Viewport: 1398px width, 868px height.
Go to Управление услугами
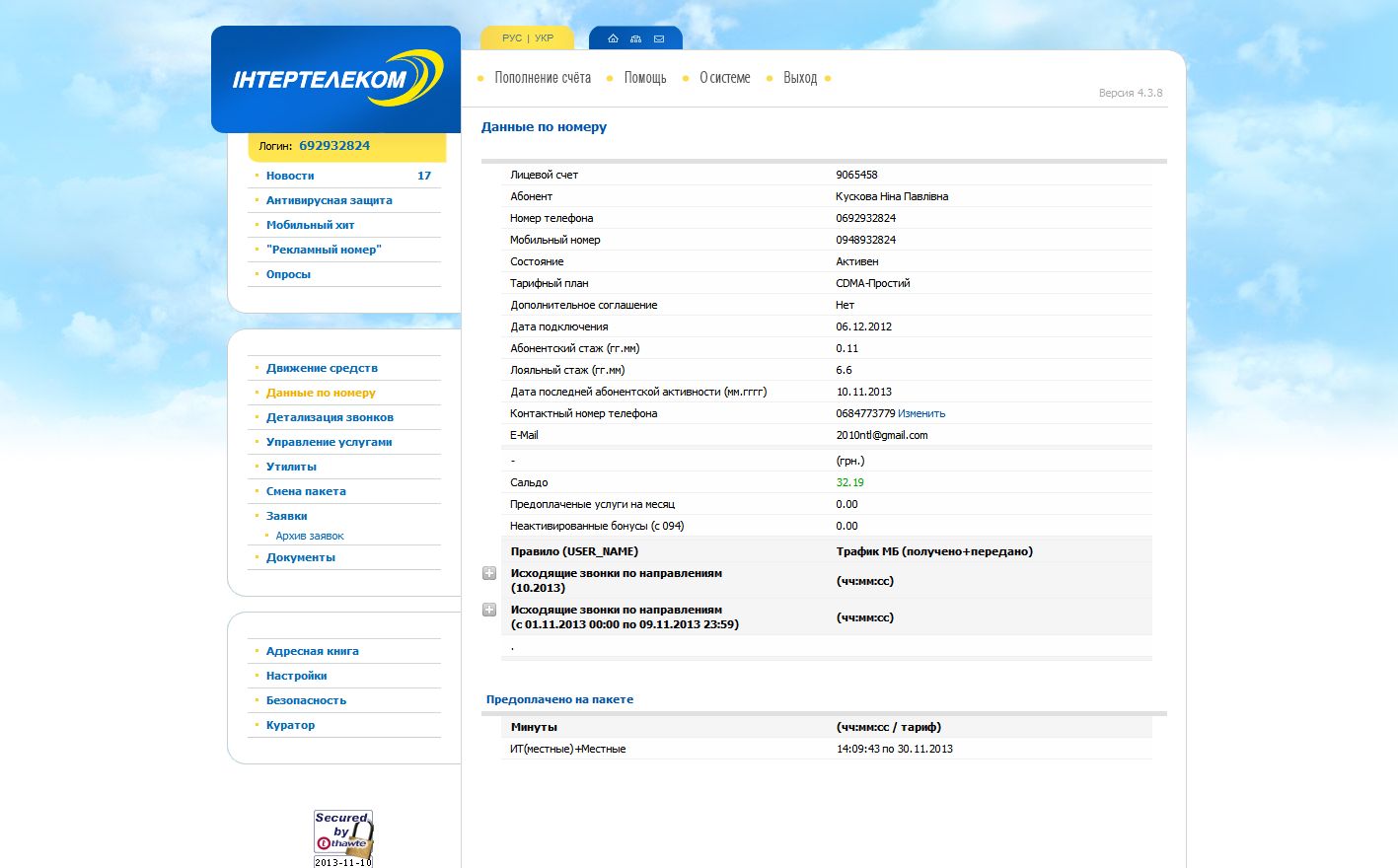click(x=330, y=442)
